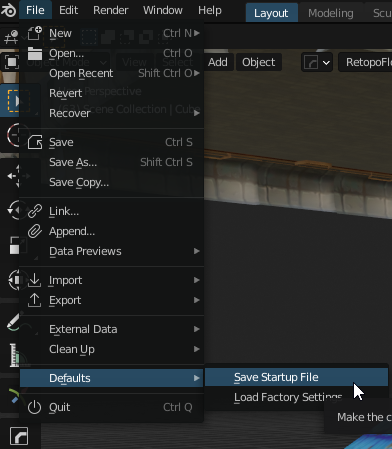Screen dimensions: 392x449
Task: Expand the Export submenu
Action: (112, 300)
